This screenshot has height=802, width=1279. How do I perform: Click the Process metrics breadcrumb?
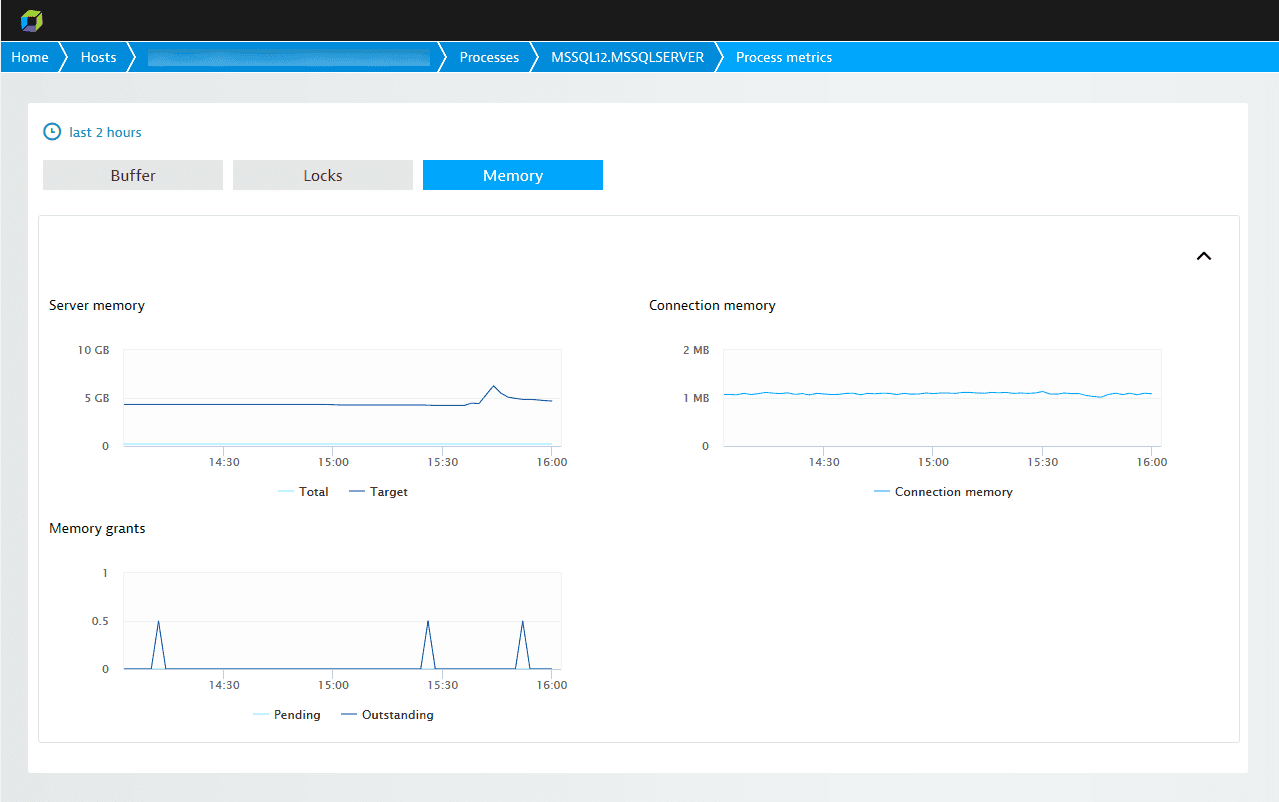(x=784, y=57)
